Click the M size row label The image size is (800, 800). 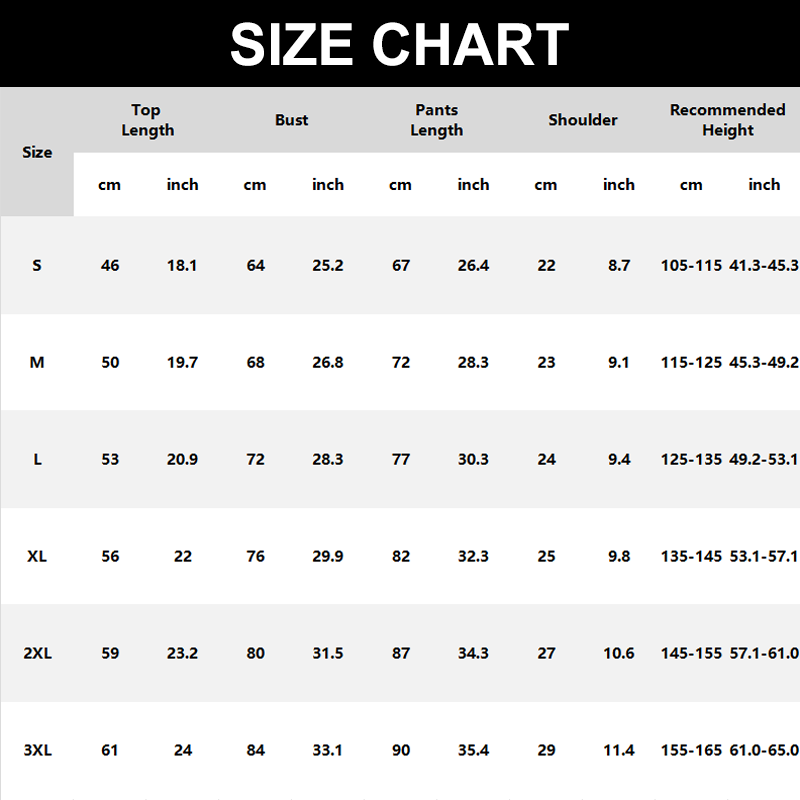37,362
